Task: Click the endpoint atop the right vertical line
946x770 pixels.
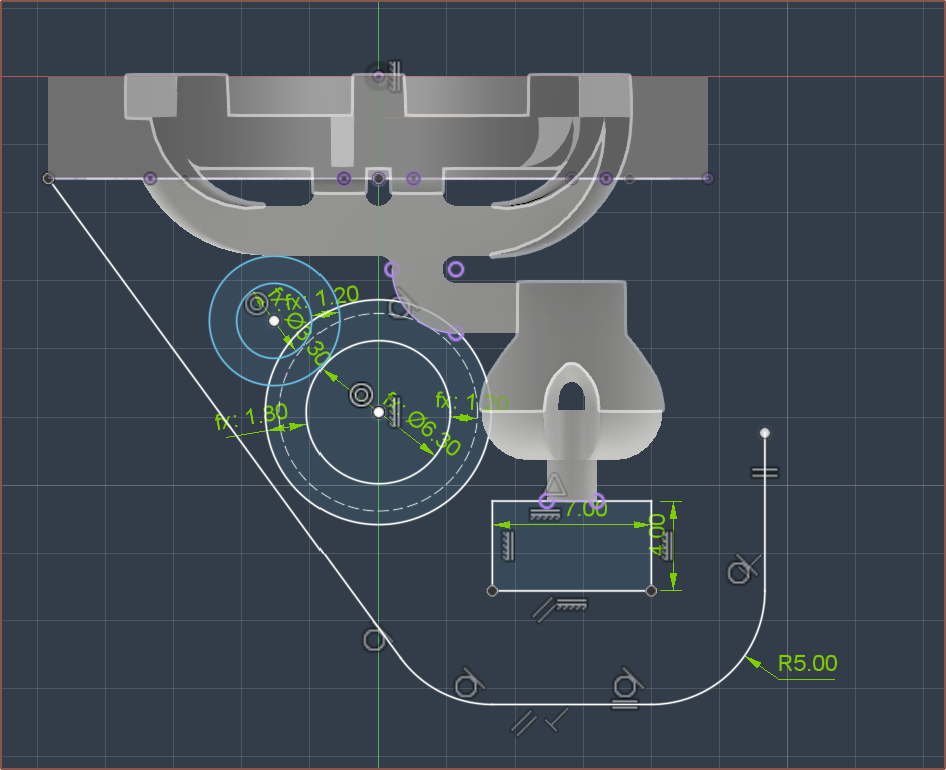Action: coord(765,433)
